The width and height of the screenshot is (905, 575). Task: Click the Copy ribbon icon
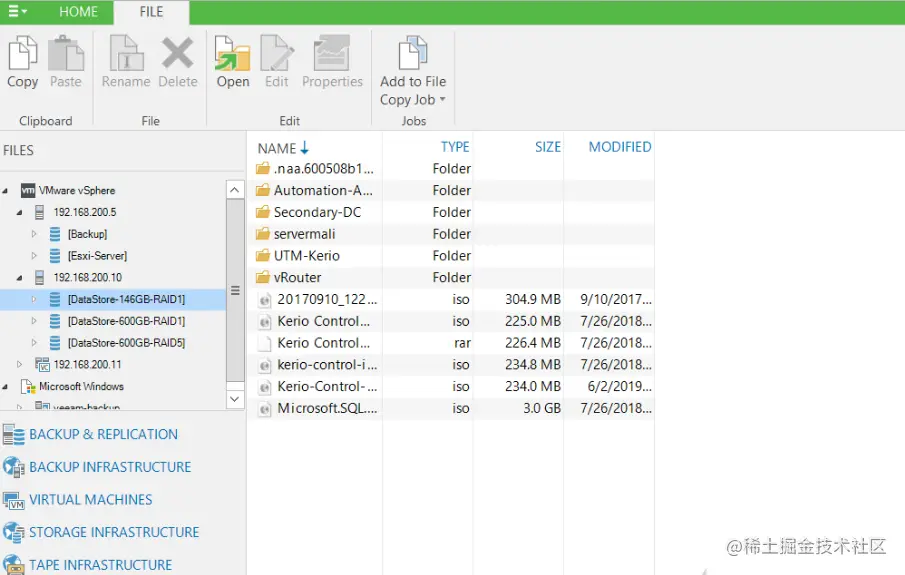point(23,53)
